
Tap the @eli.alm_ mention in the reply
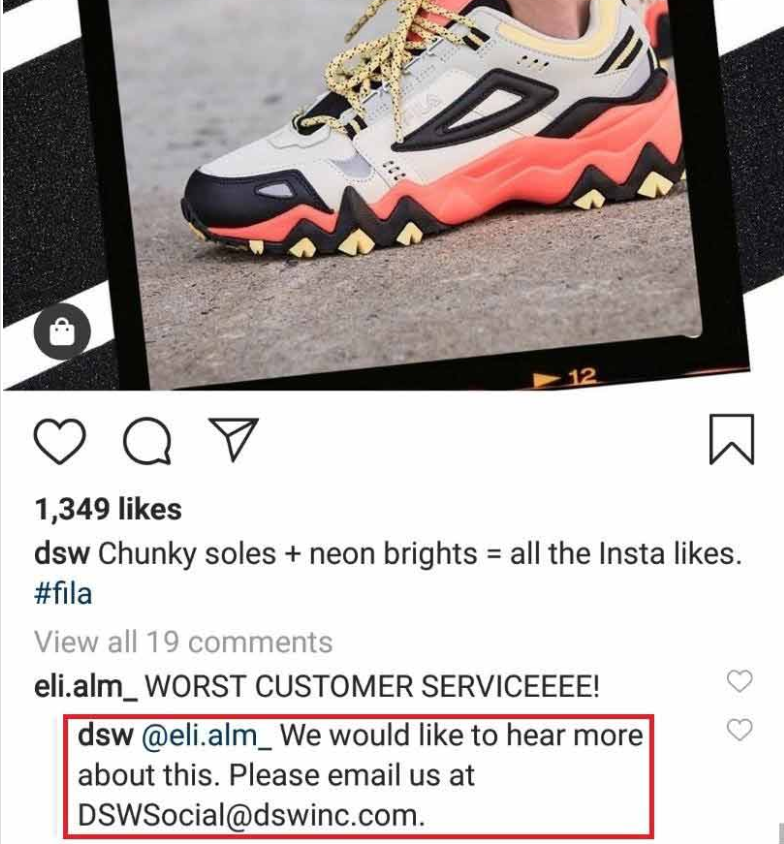(206, 736)
